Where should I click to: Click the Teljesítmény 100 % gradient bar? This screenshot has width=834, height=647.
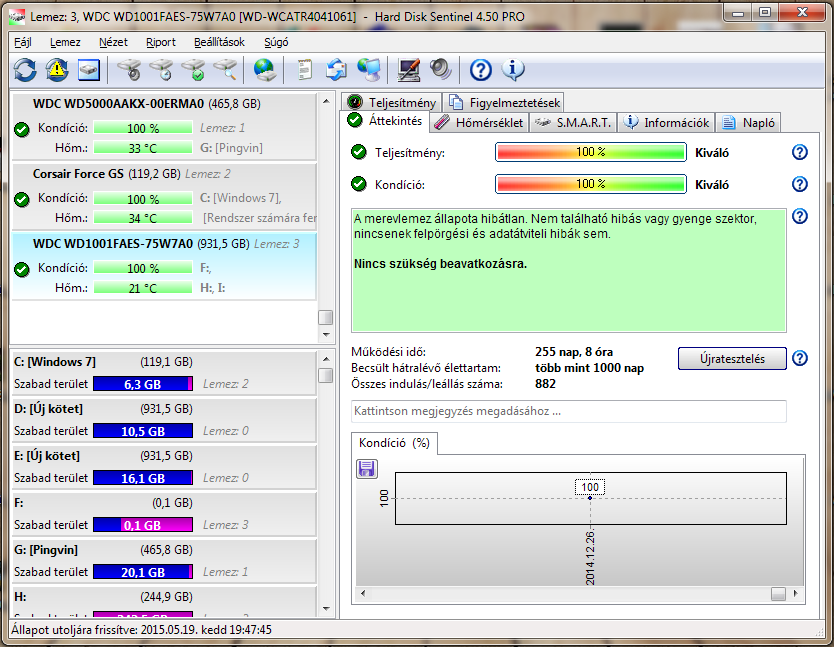[x=590, y=152]
